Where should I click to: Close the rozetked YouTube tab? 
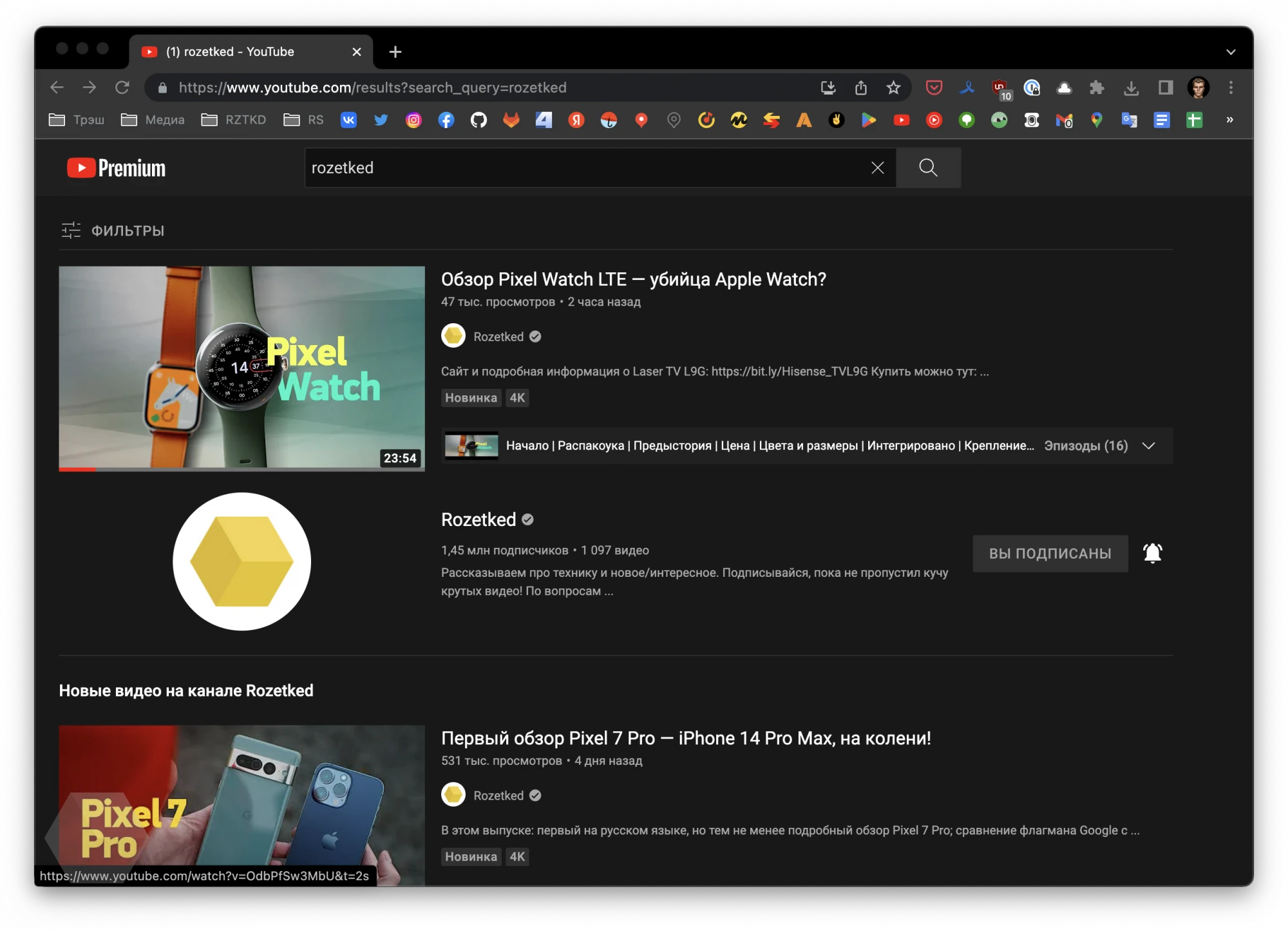[357, 52]
